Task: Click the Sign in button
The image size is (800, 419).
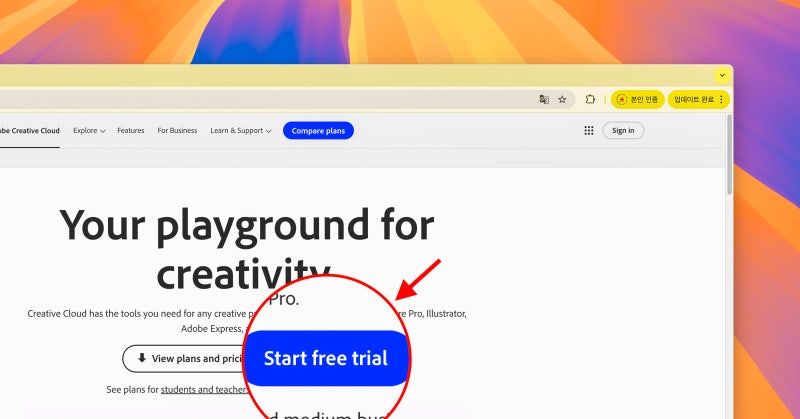Action: pos(623,131)
